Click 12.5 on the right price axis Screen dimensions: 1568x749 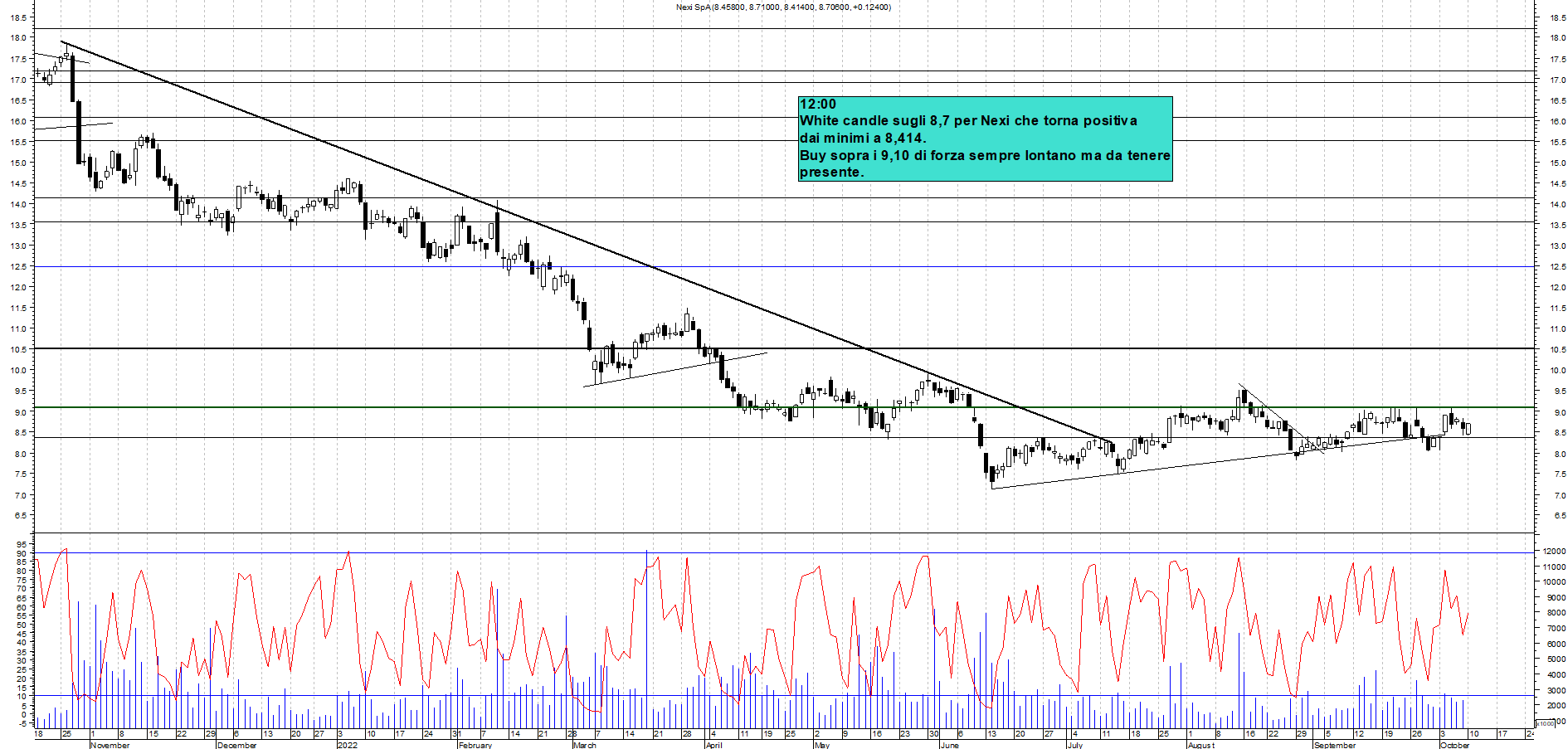[1557, 267]
